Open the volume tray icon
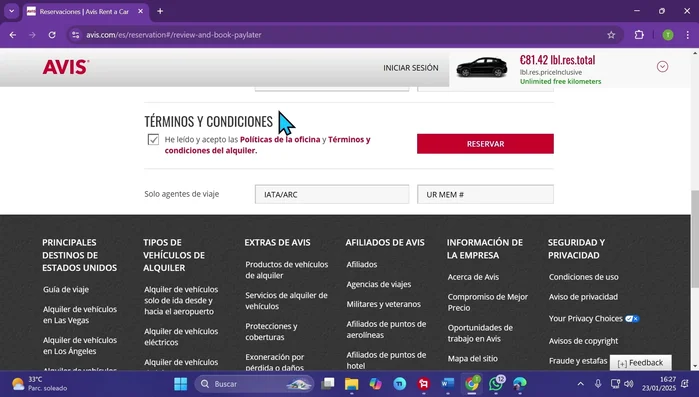Screen dimensions: 699x397 point(629,384)
